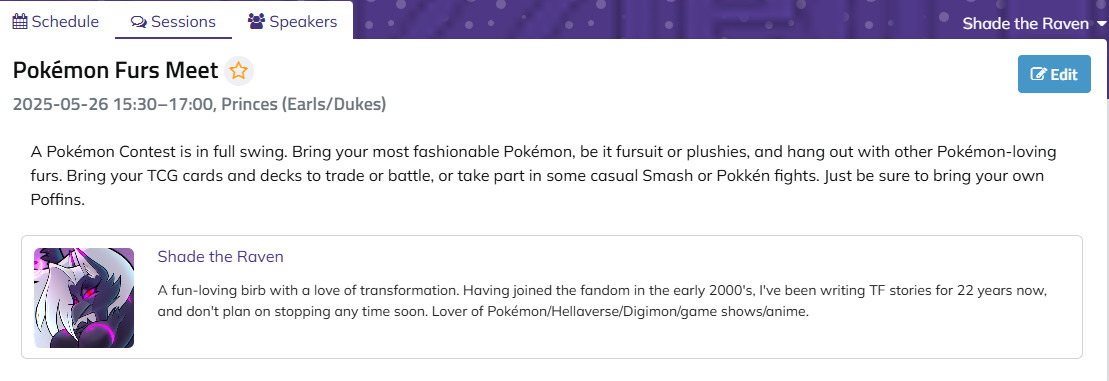The height and width of the screenshot is (381, 1109).
Task: Click the Shade the Raven avatar image
Action: [84, 298]
